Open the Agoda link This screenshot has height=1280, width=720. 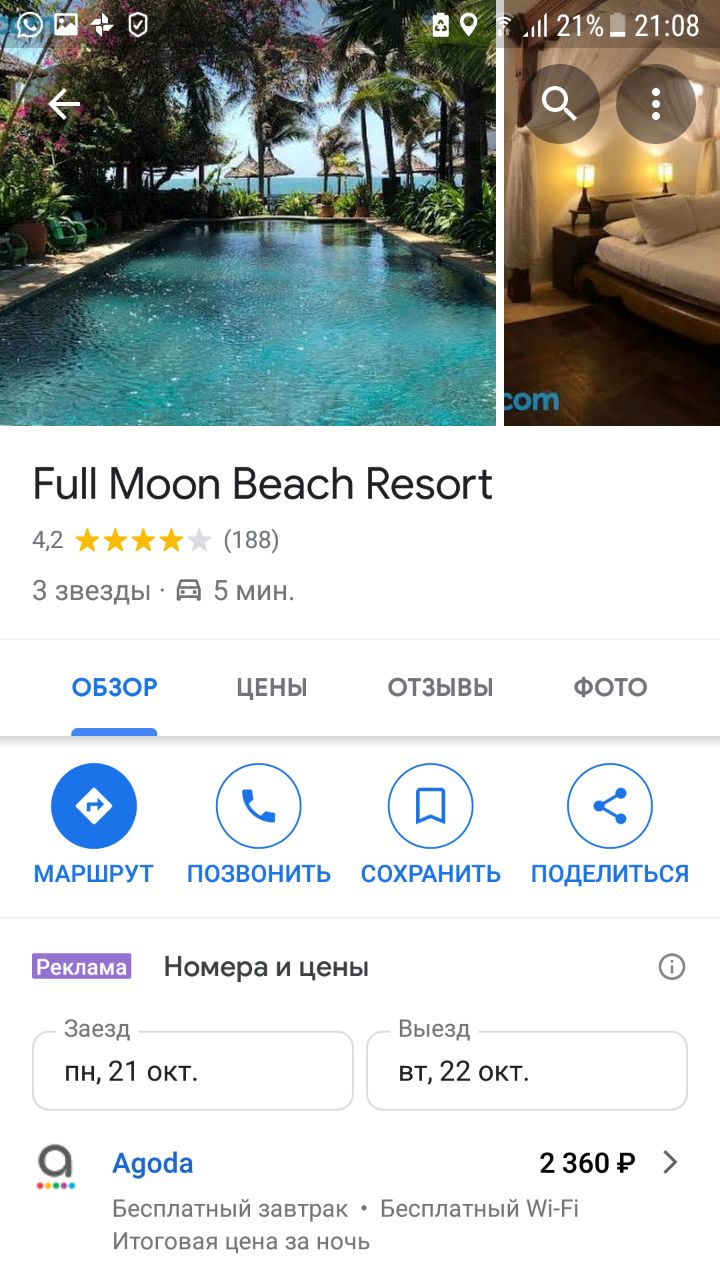(153, 1163)
